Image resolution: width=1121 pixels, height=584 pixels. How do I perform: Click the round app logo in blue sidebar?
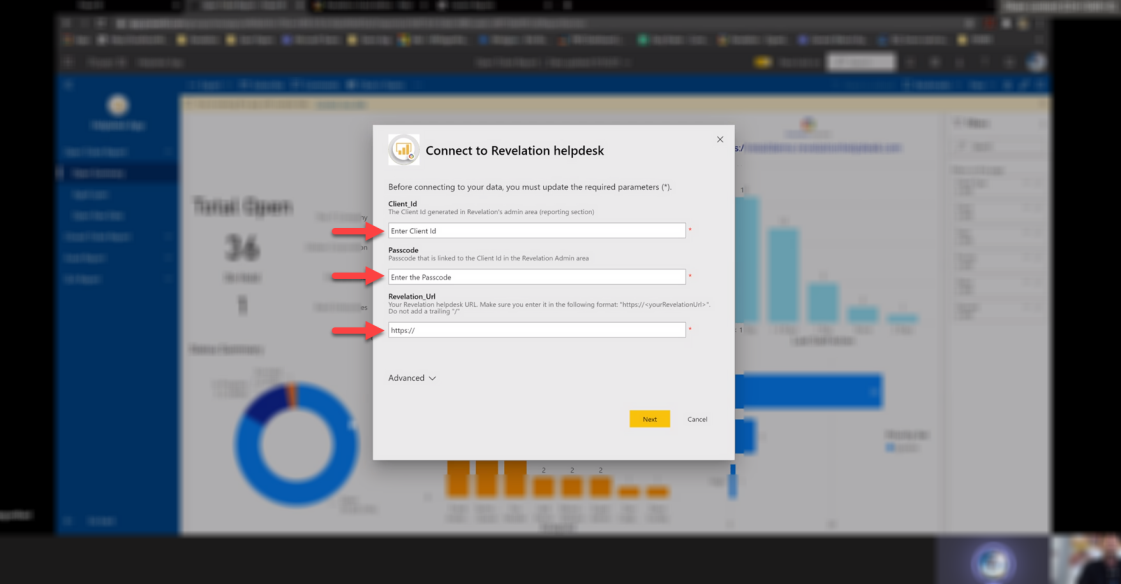[x=118, y=106]
